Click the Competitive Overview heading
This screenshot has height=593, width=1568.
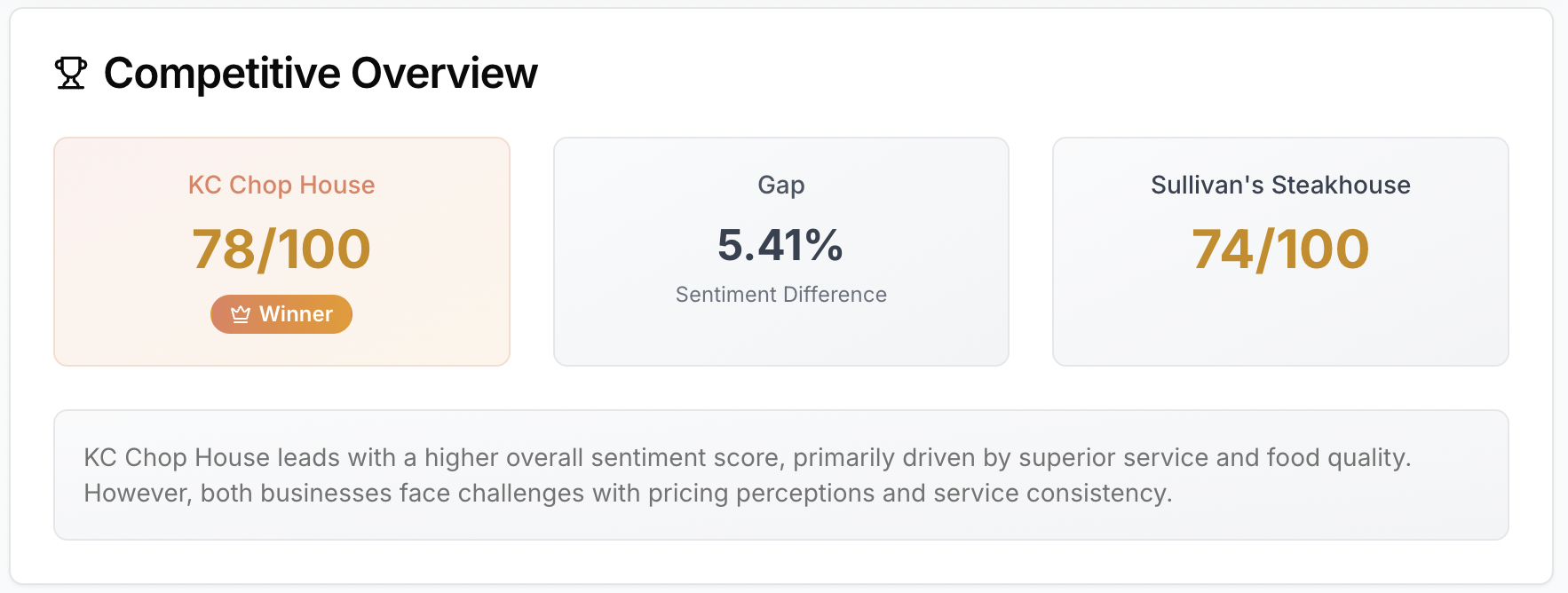321,74
